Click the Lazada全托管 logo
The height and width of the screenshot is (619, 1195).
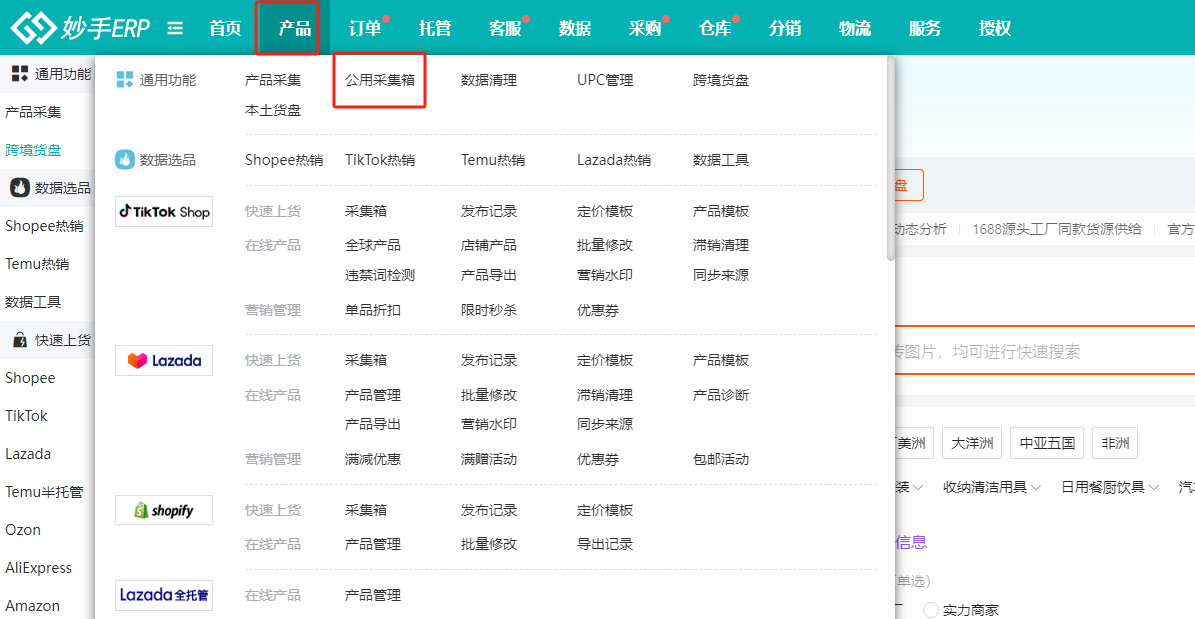[164, 595]
